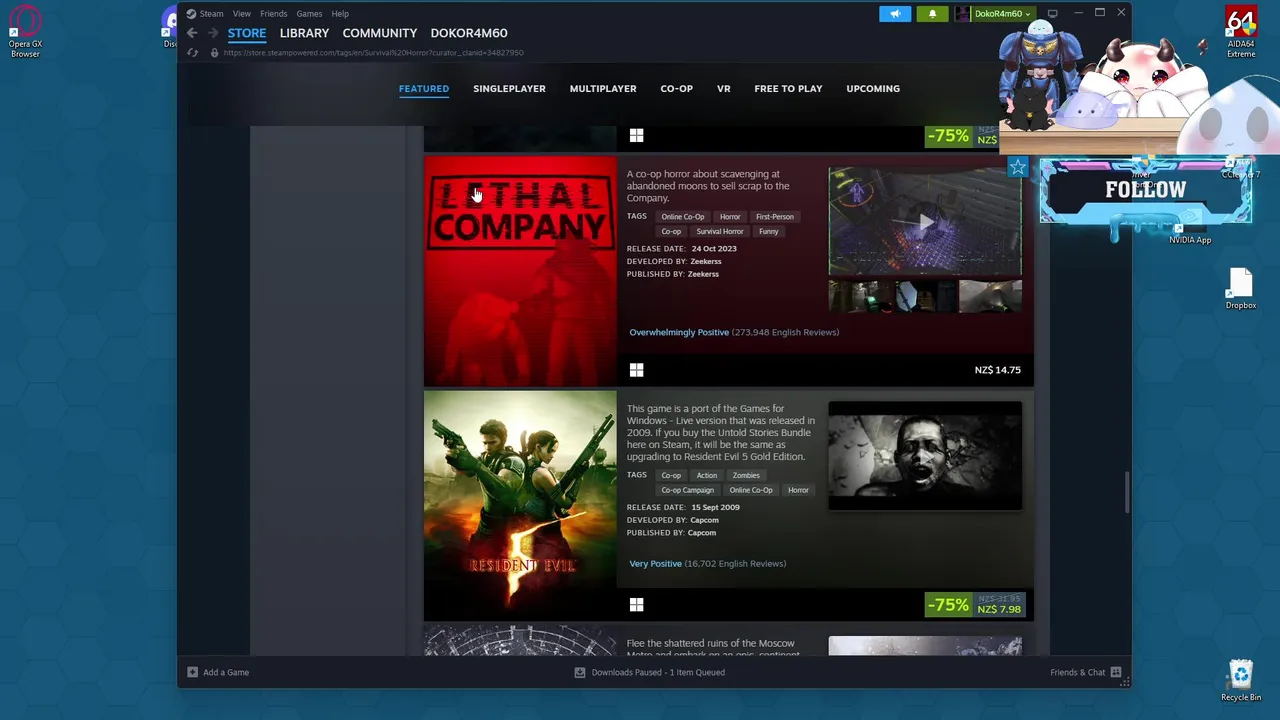Image resolution: width=1280 pixels, height=720 pixels.
Task: Select the SINGLEPLAYER tab
Action: 509,88
